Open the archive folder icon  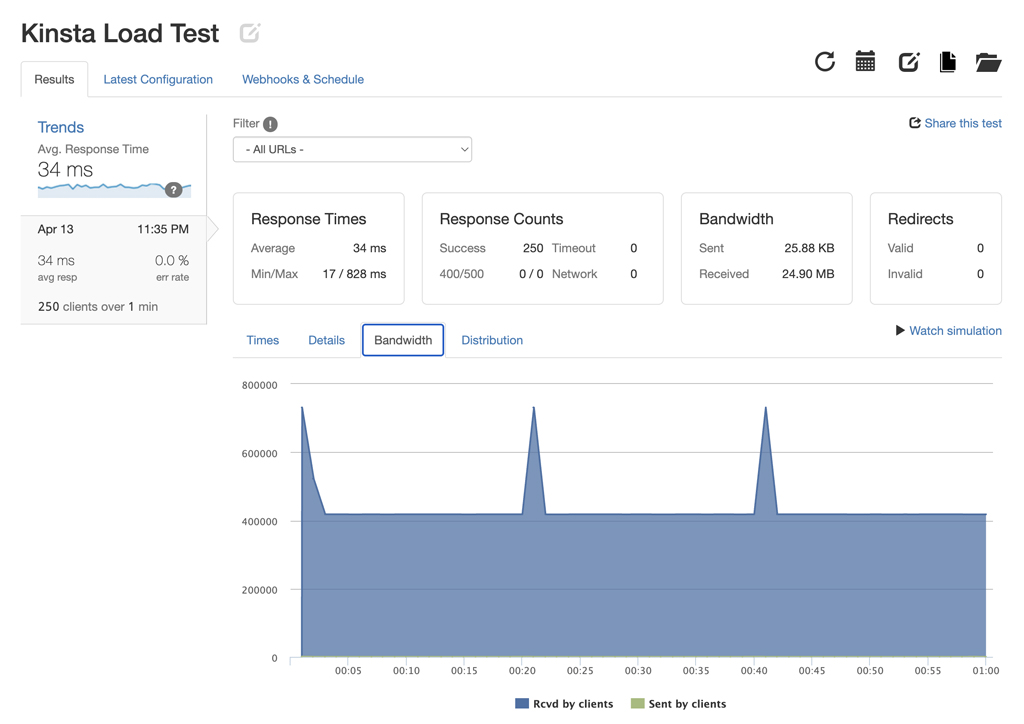pyautogui.click(x=988, y=61)
